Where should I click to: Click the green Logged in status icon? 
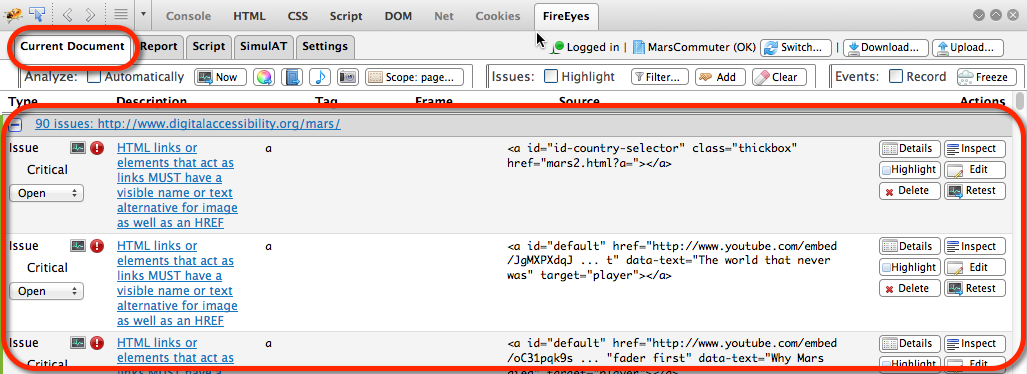point(557,47)
